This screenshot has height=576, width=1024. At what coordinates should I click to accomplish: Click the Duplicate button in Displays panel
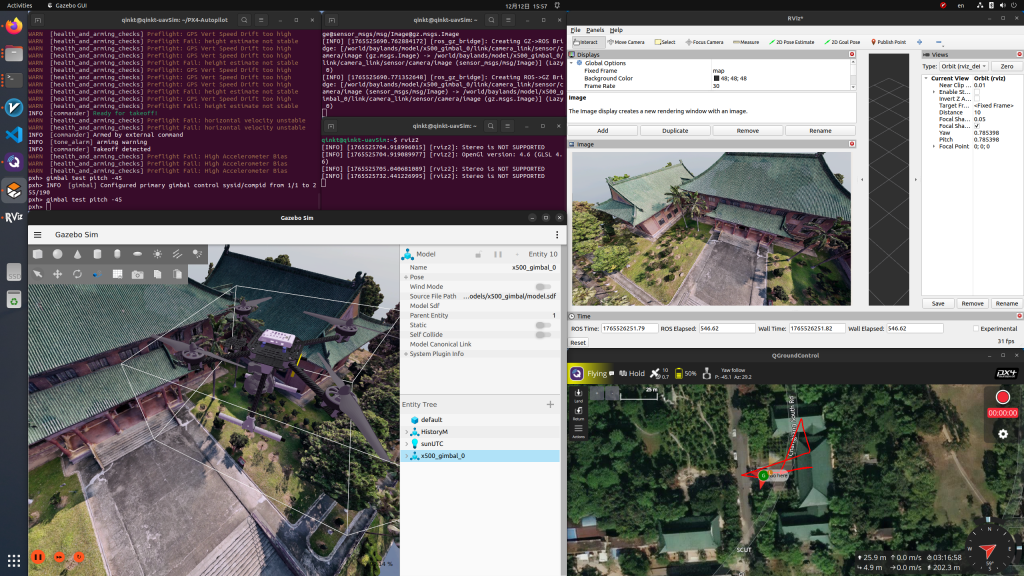coord(675,130)
